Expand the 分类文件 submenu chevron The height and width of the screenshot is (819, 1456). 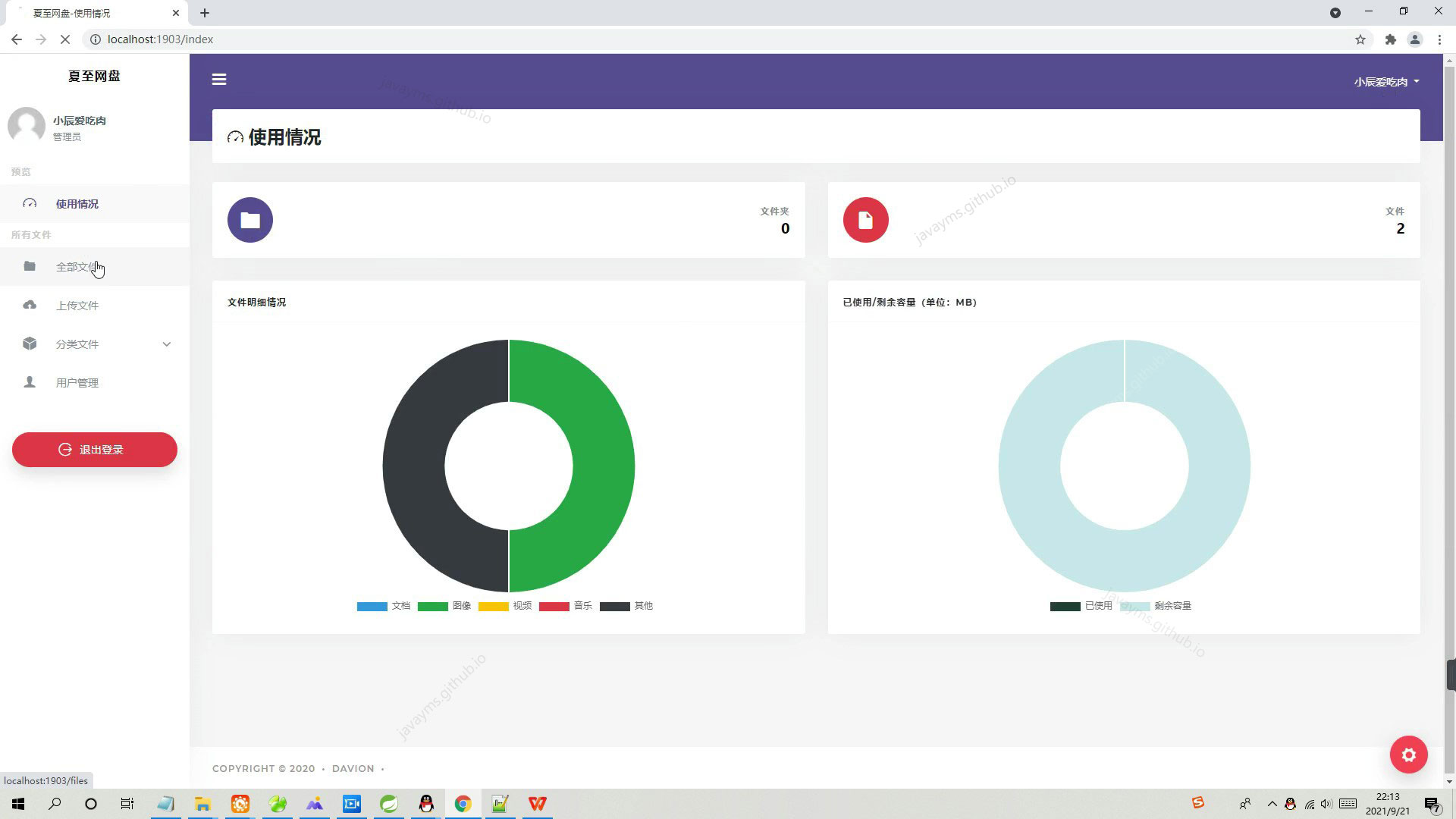[x=167, y=344]
